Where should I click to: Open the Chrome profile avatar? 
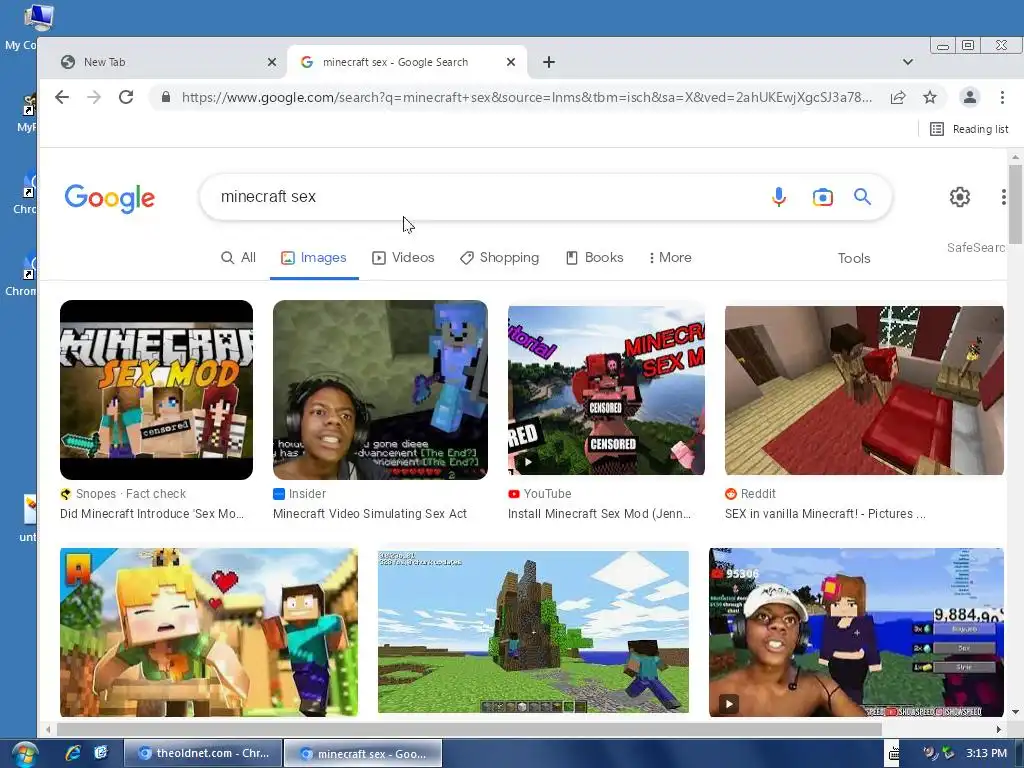point(970,97)
